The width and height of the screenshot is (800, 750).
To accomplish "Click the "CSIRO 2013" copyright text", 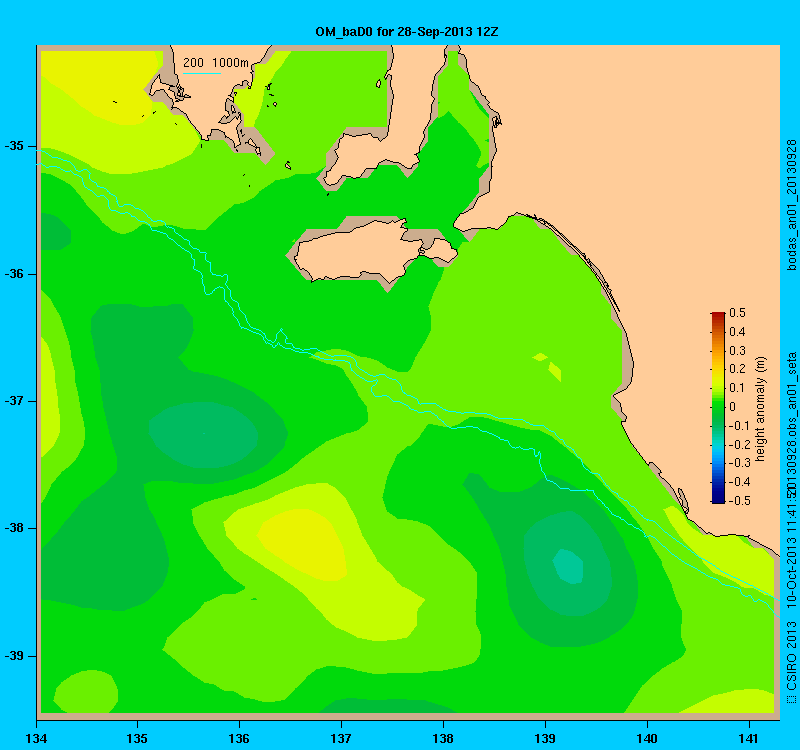I will pos(791,656).
